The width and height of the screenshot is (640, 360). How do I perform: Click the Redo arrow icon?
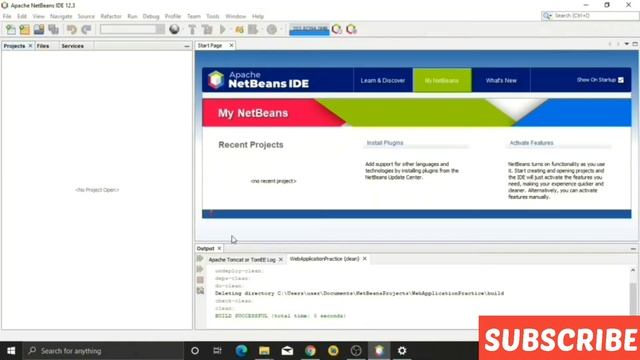[86, 29]
